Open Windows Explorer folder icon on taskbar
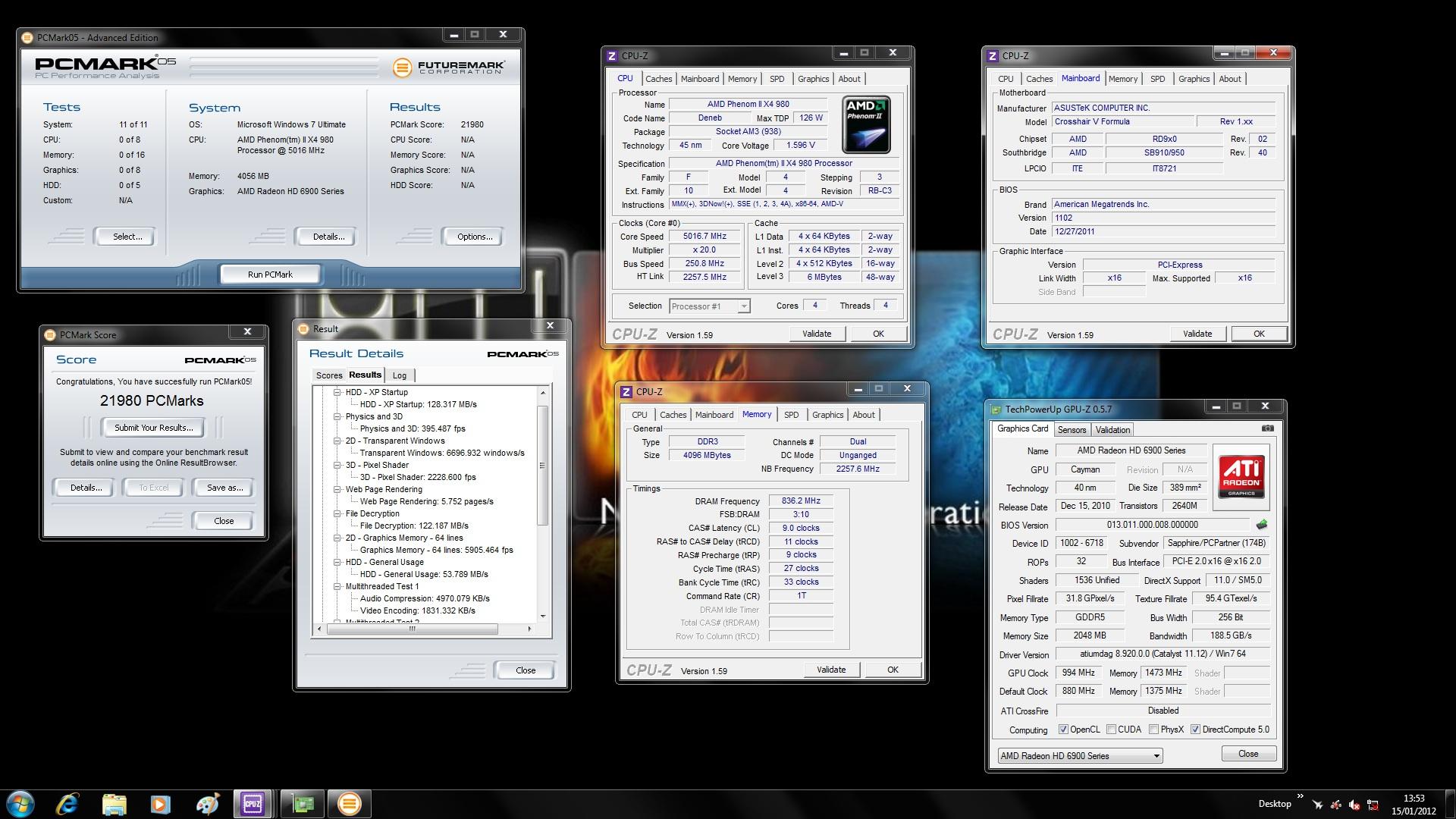 pyautogui.click(x=114, y=804)
